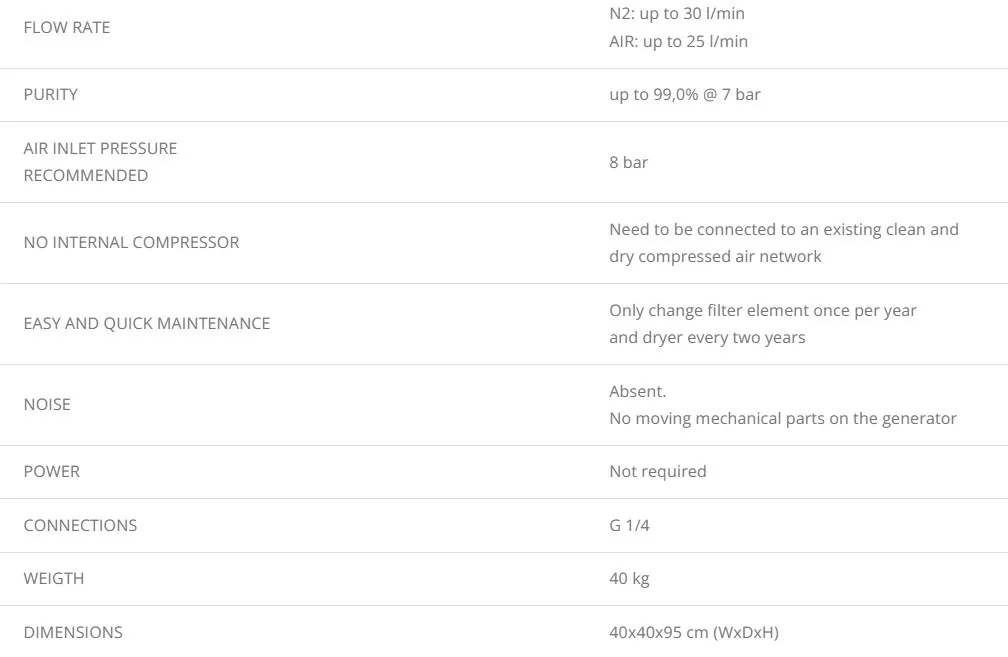Screen dimensions: 1008x657
Task: Click the AIR up to 25 l/min text
Action: (x=678, y=41)
